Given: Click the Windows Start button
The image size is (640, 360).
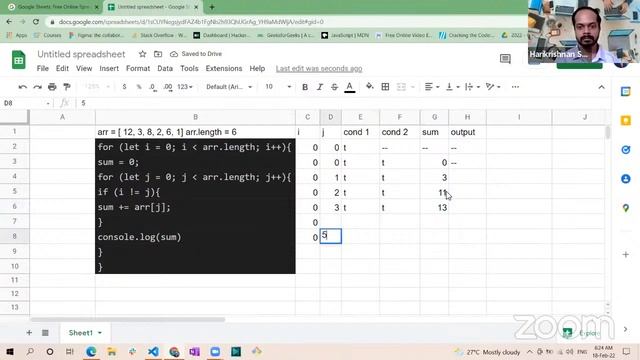Looking at the screenshot, I should click(x=10, y=351).
